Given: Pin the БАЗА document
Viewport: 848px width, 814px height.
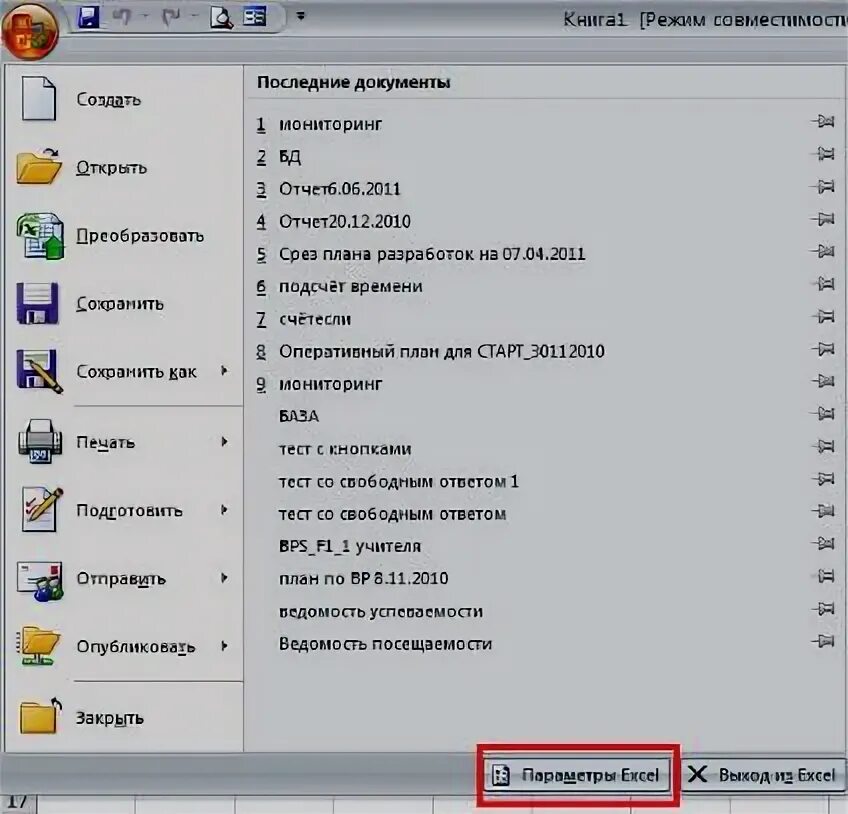Looking at the screenshot, I should pyautogui.click(x=824, y=414).
